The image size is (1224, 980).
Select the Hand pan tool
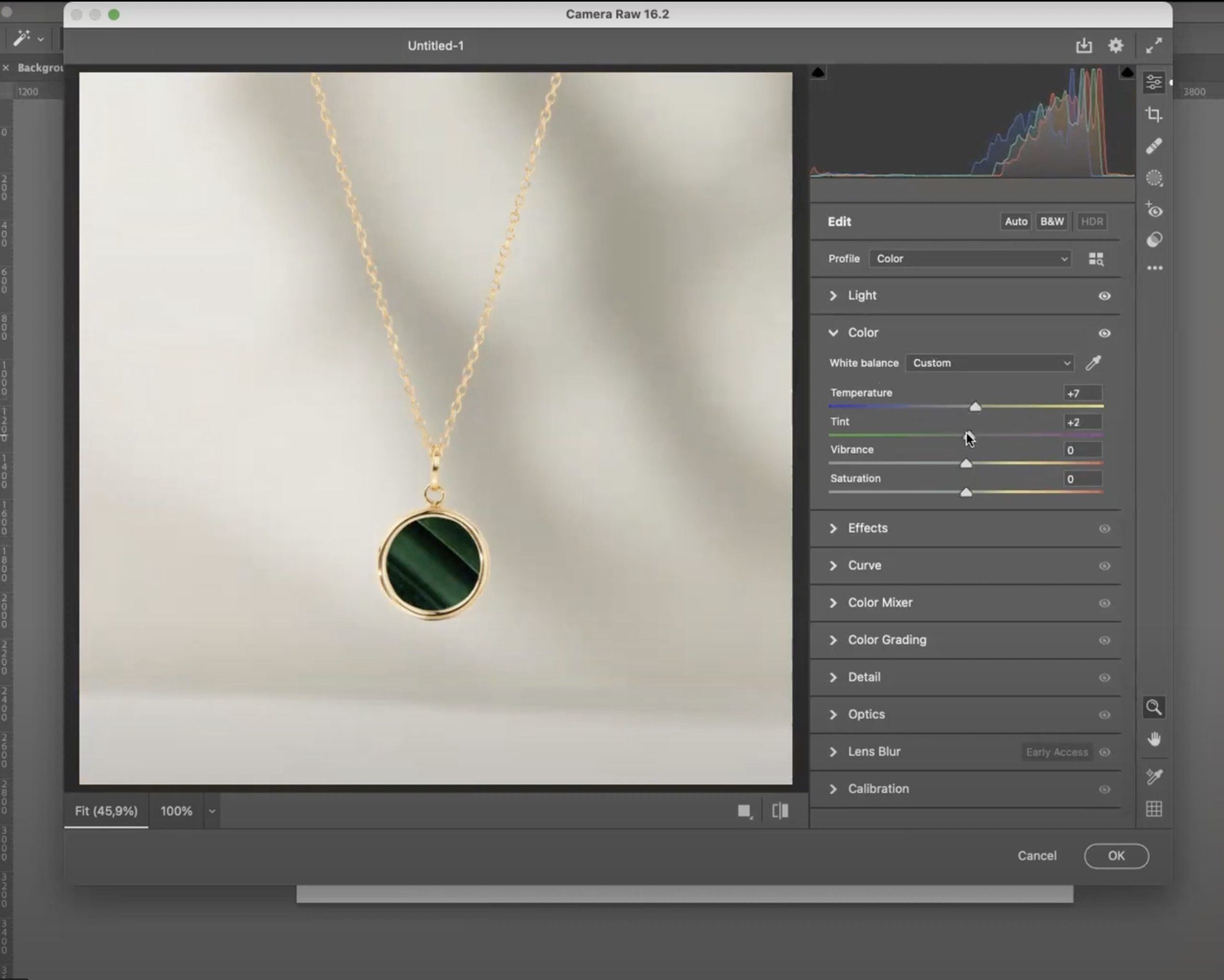tap(1153, 738)
